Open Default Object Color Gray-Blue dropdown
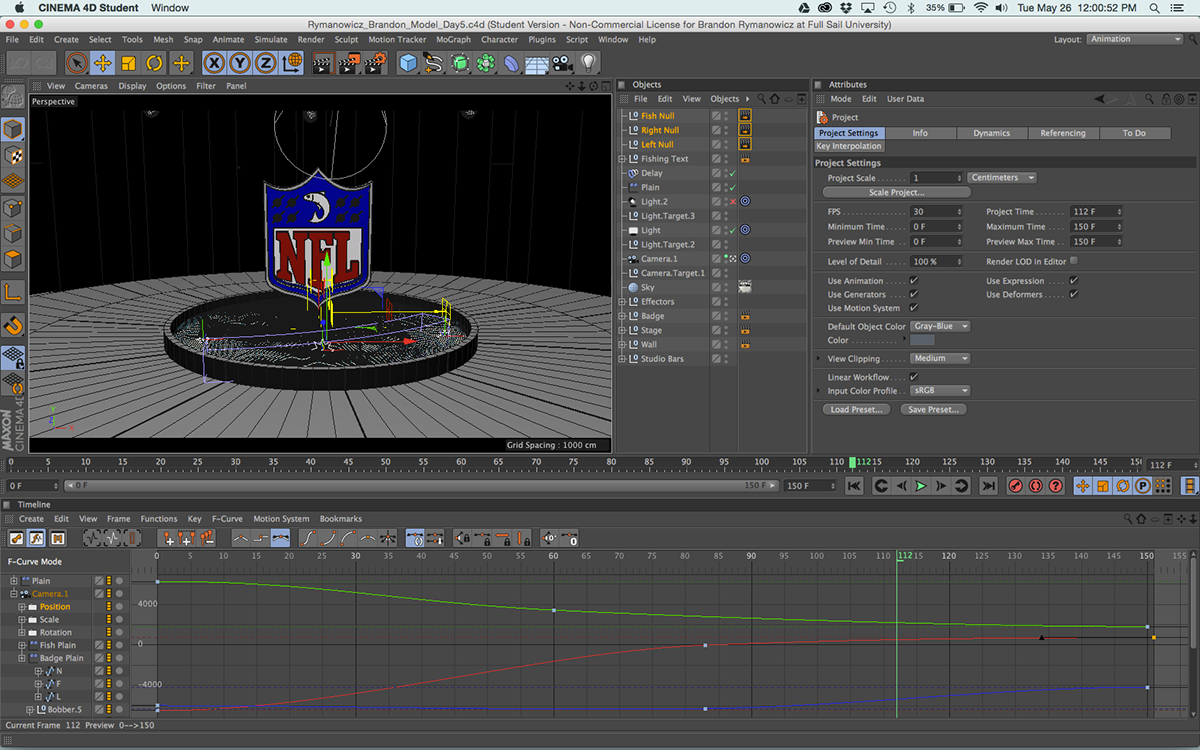Viewport: 1200px width, 750px height. coord(940,326)
